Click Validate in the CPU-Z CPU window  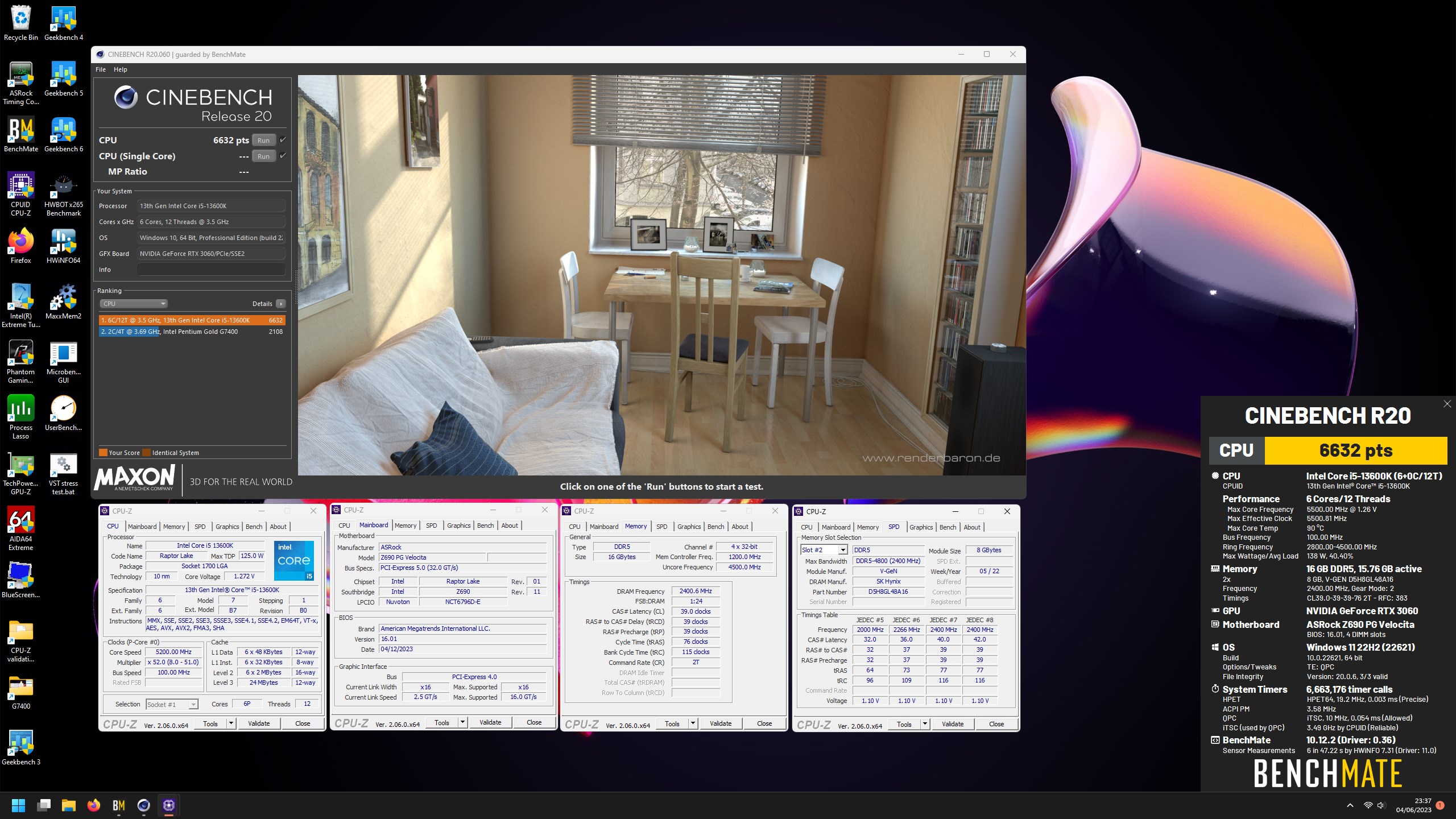coord(259,723)
